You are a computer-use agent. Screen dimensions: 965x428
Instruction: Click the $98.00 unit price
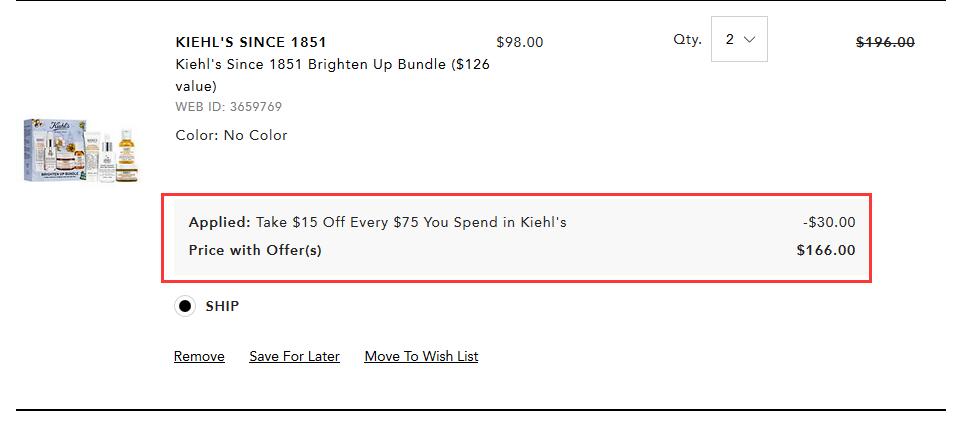(x=520, y=42)
